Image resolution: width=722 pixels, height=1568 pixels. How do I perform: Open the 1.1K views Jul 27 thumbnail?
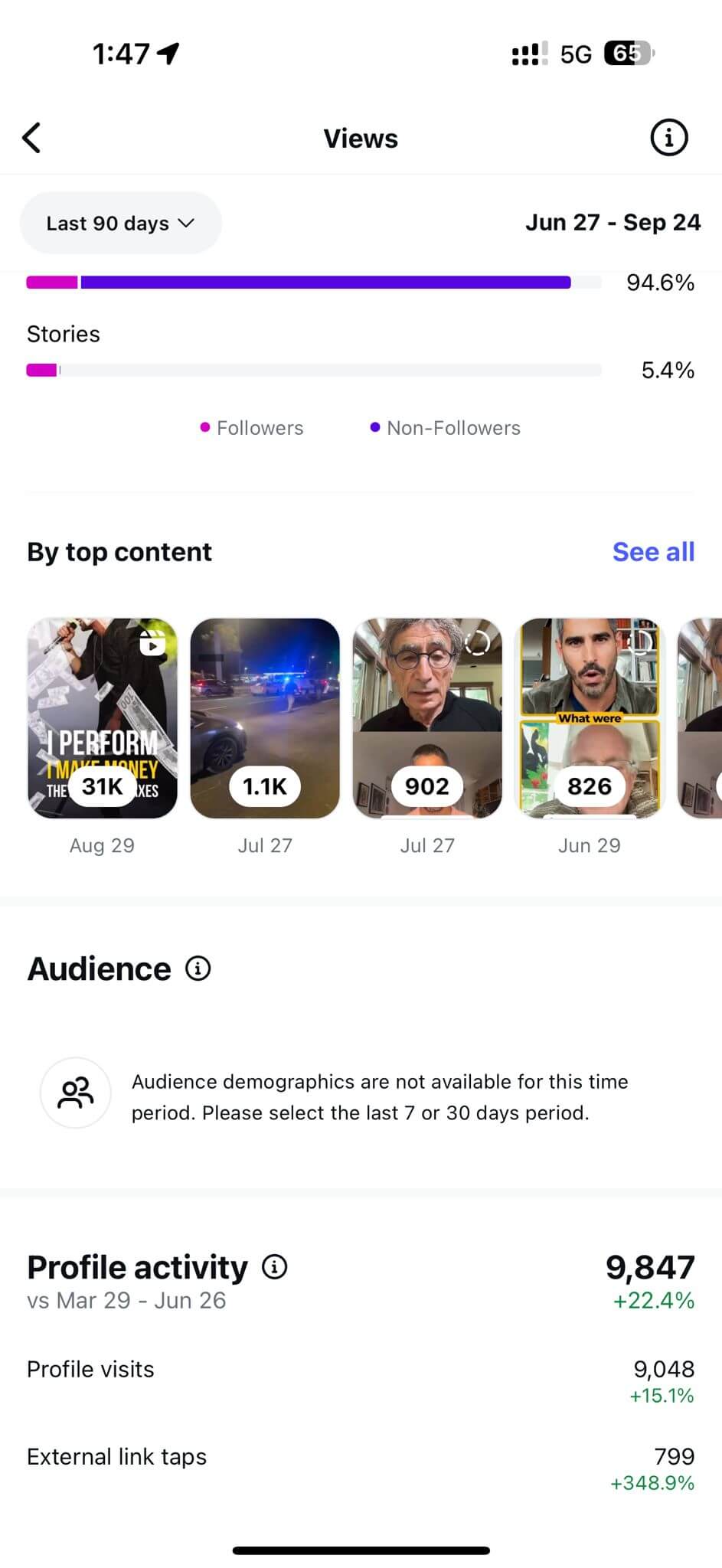coord(265,717)
